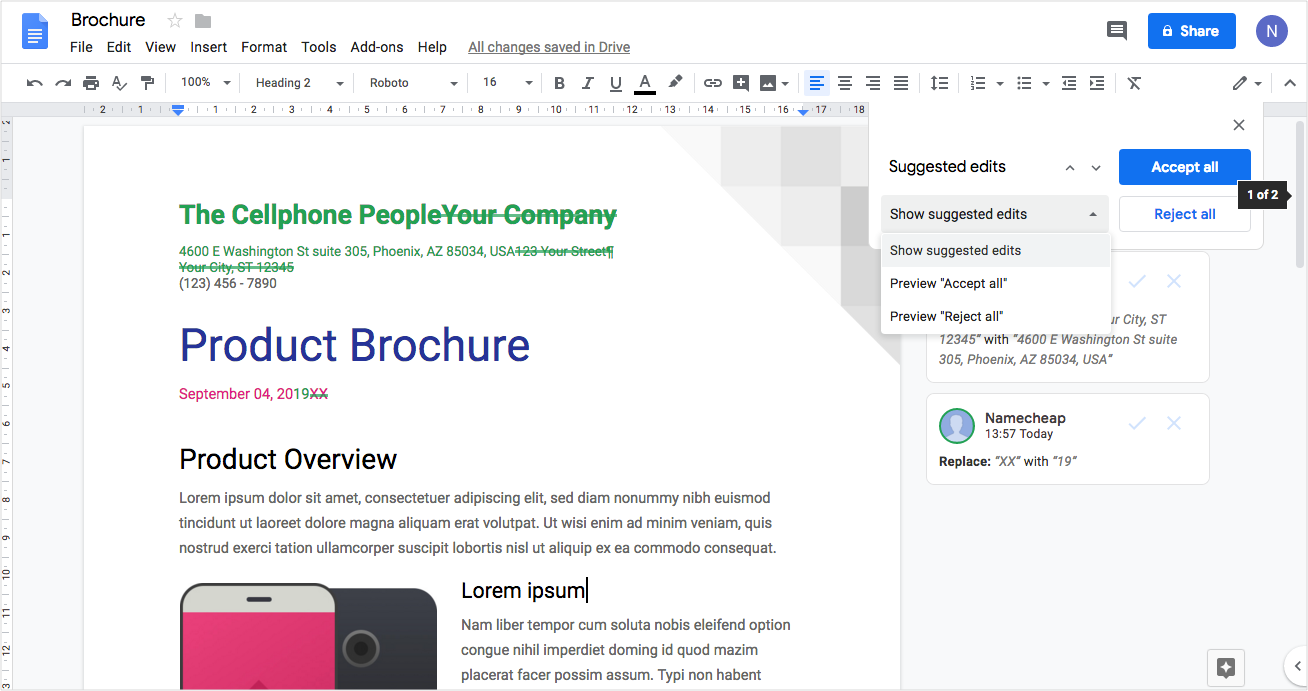Open the Roboto font dropdown
Screen dimensions: 1308x691
(413, 83)
